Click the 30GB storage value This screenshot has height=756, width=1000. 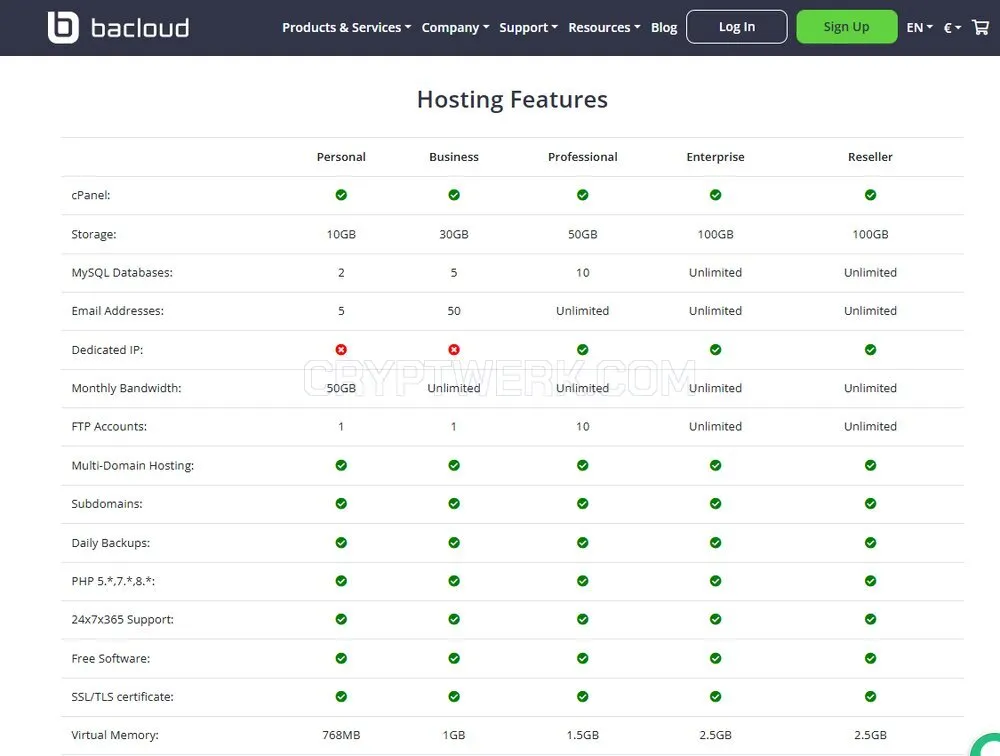click(453, 234)
